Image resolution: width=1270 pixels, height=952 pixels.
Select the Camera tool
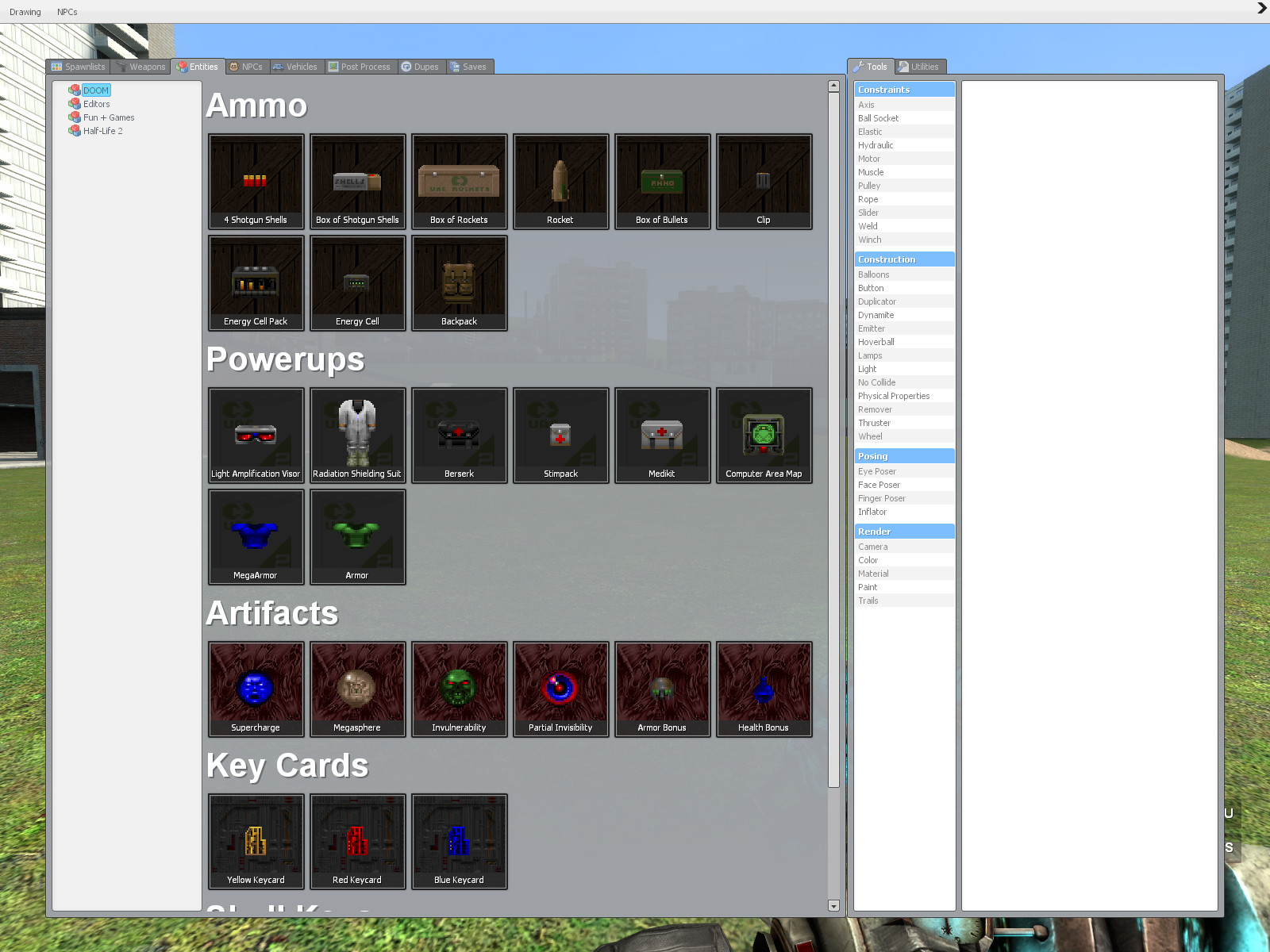click(x=905, y=547)
